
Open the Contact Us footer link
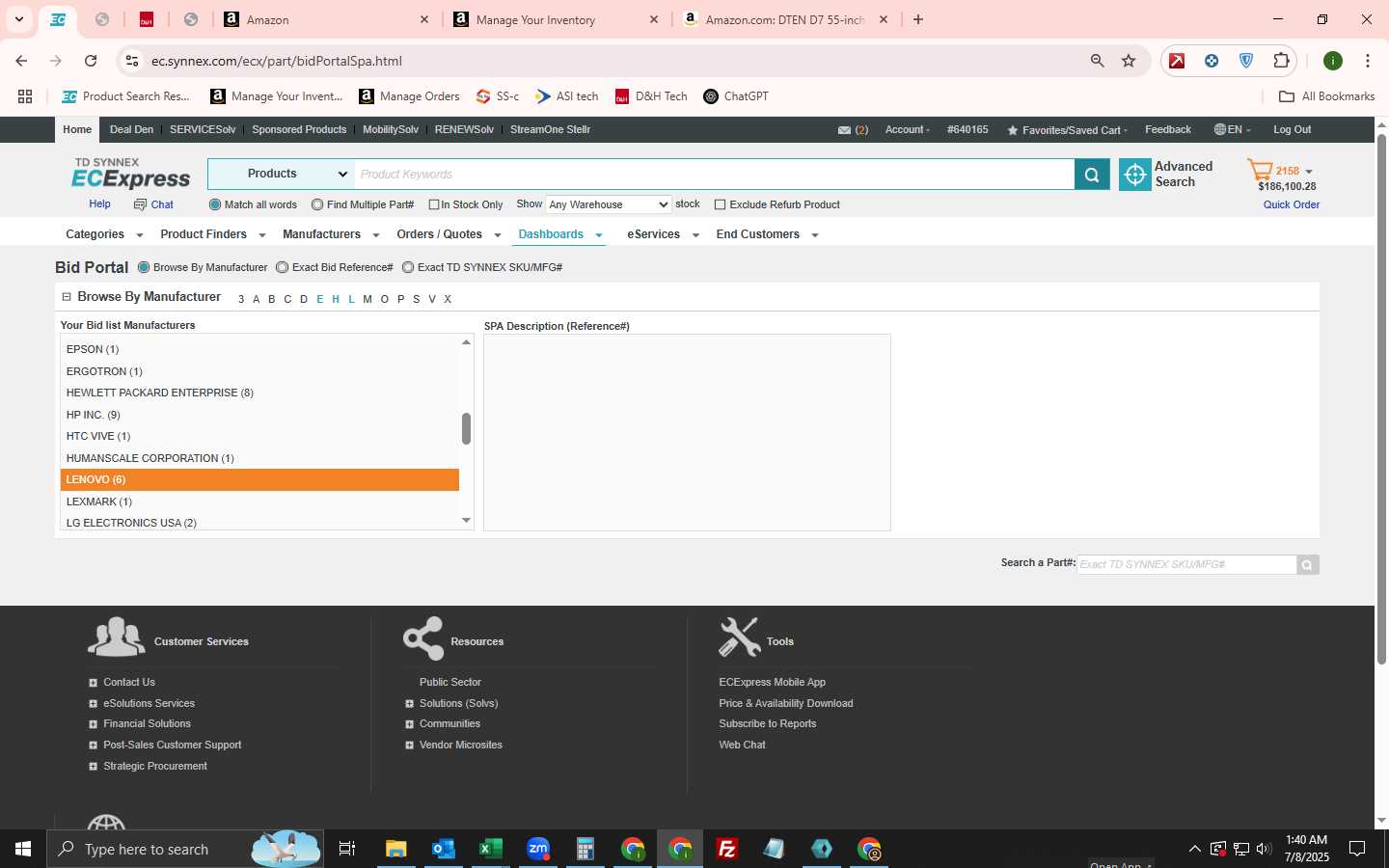(x=129, y=682)
